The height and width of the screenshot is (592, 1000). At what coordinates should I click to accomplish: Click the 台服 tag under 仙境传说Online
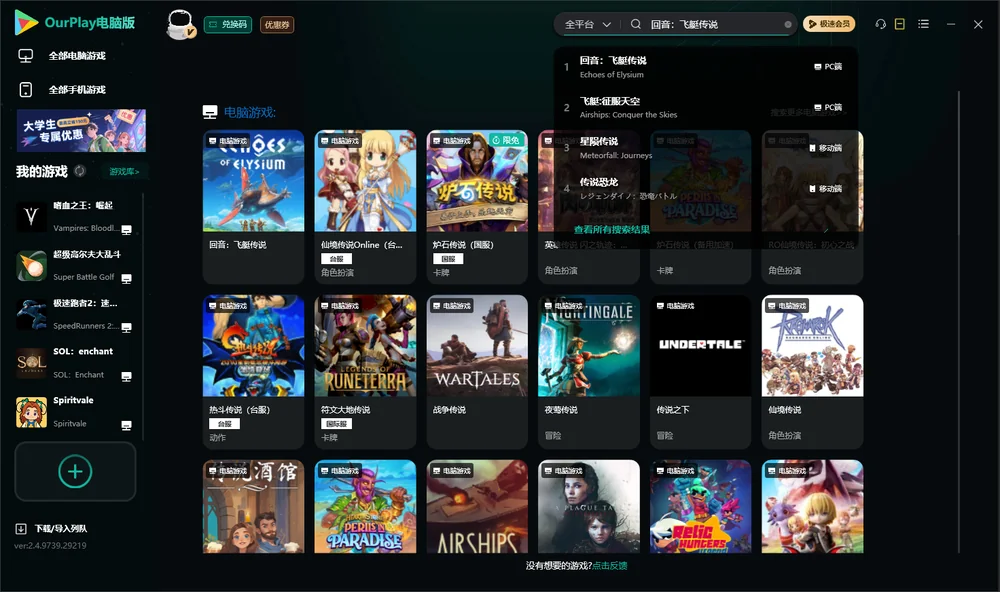click(336, 258)
